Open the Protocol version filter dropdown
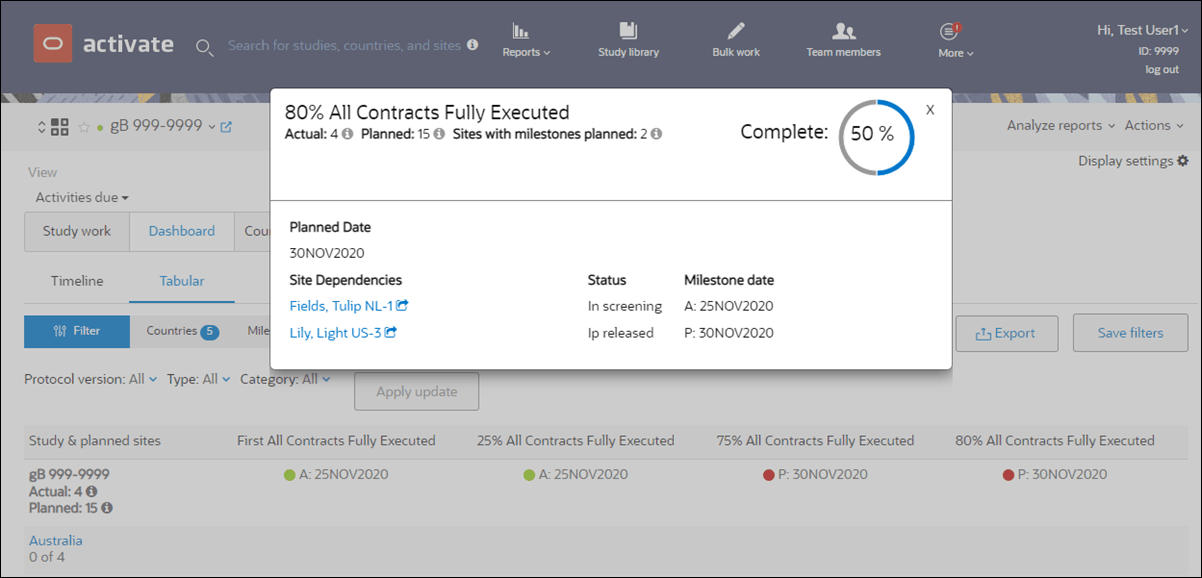The width and height of the screenshot is (1202, 578). pos(90,379)
